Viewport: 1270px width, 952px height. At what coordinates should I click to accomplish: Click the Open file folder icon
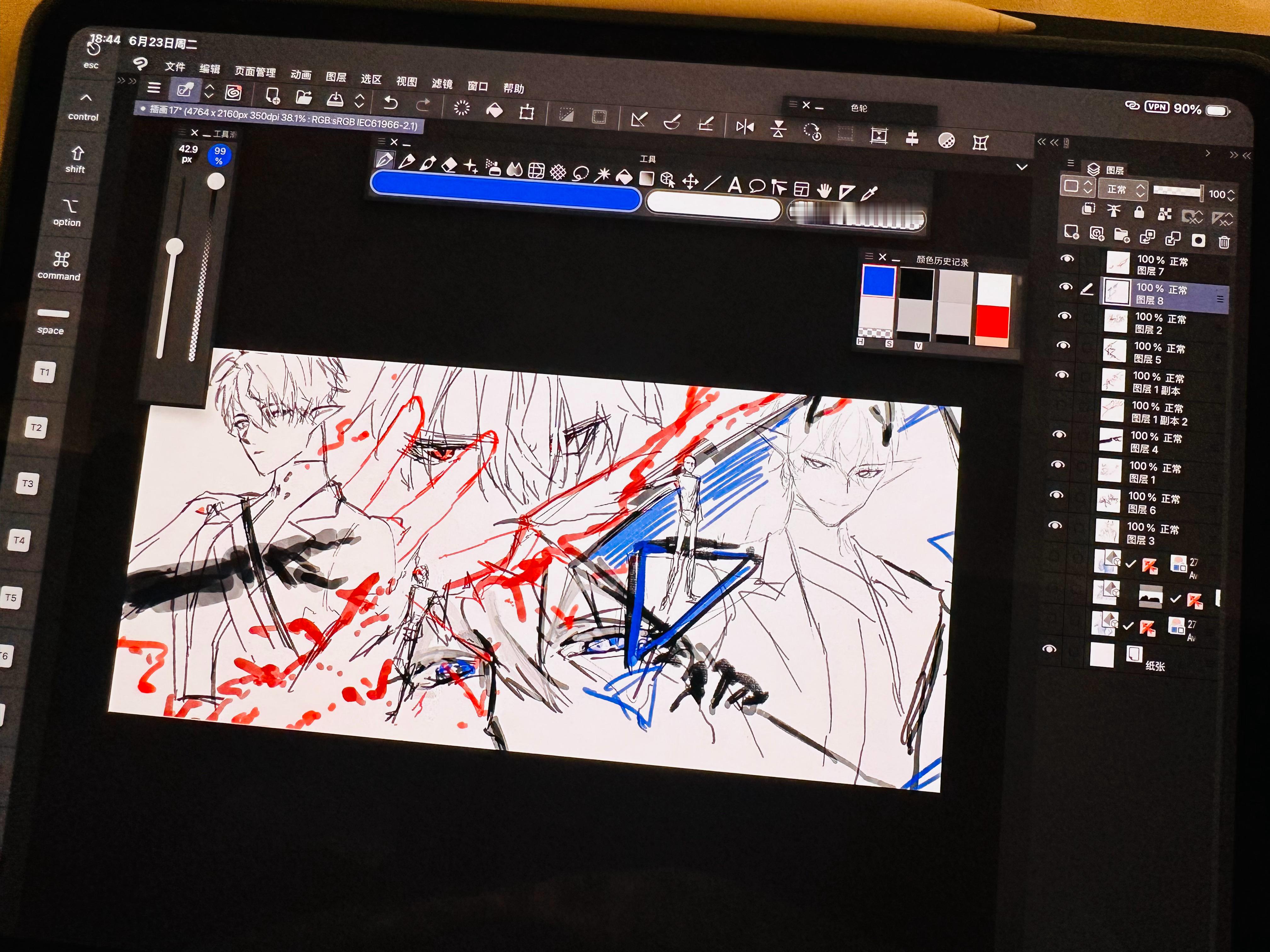pos(304,98)
